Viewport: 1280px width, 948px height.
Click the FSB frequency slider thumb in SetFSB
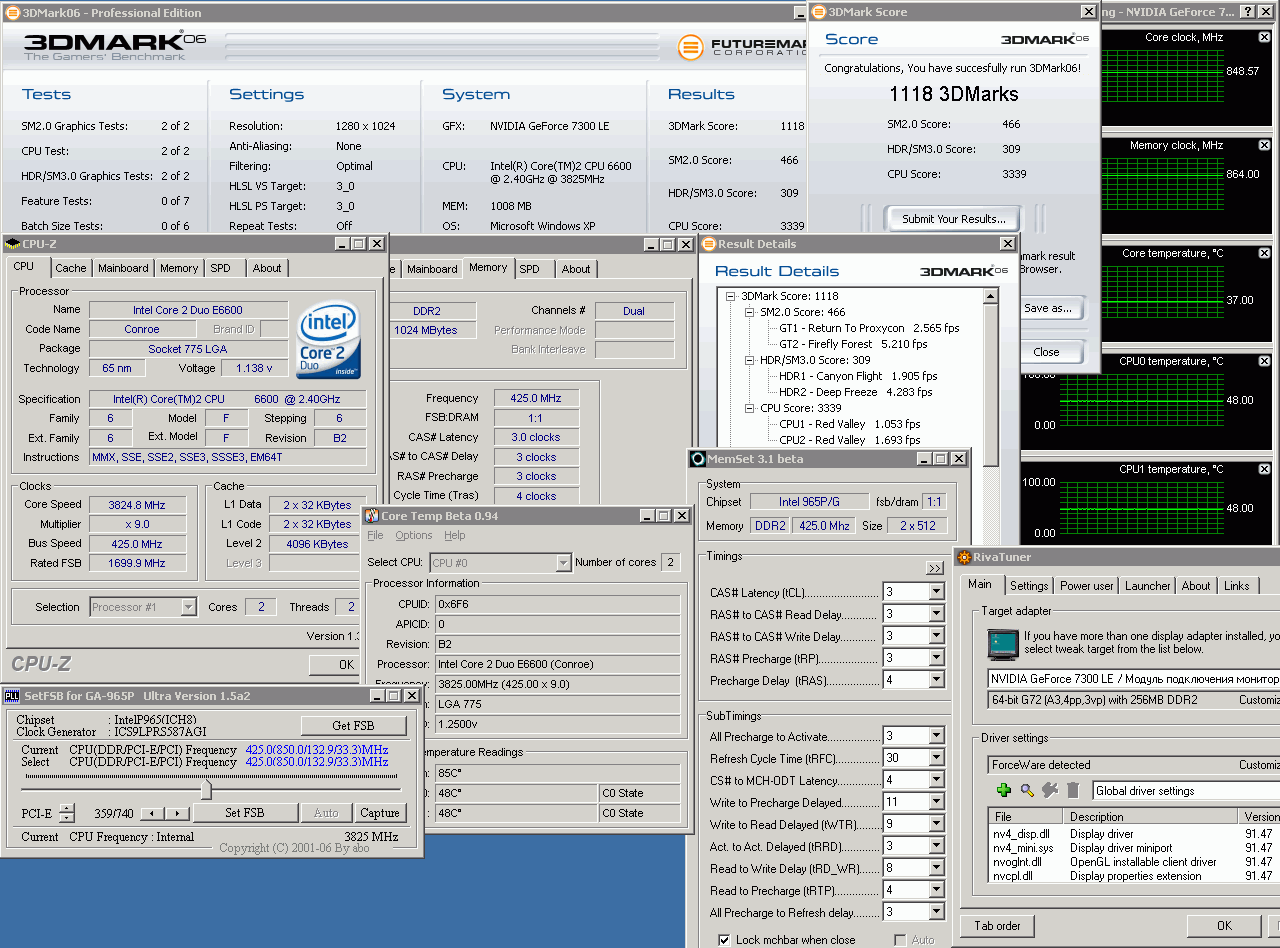coord(205,790)
